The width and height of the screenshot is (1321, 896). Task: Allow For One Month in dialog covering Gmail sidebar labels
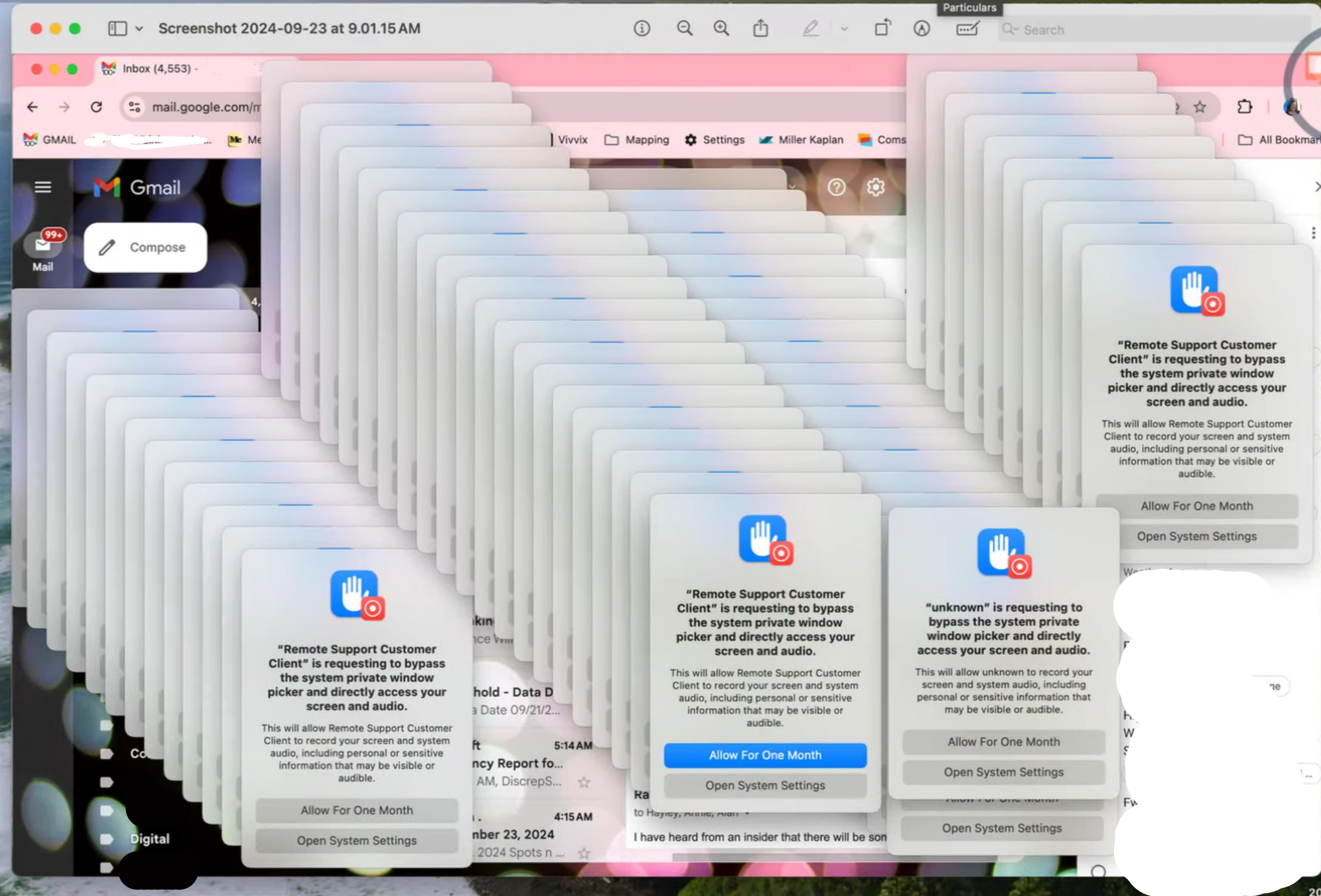357,810
